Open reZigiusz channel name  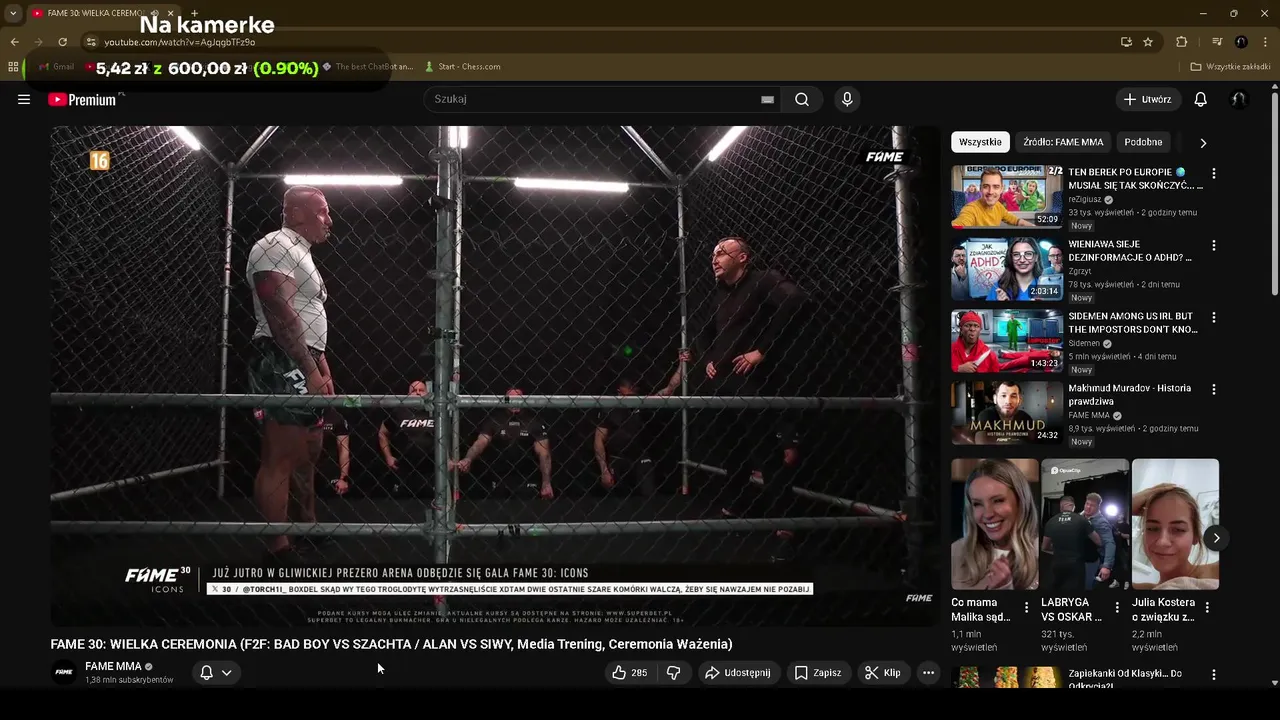click(x=1084, y=199)
